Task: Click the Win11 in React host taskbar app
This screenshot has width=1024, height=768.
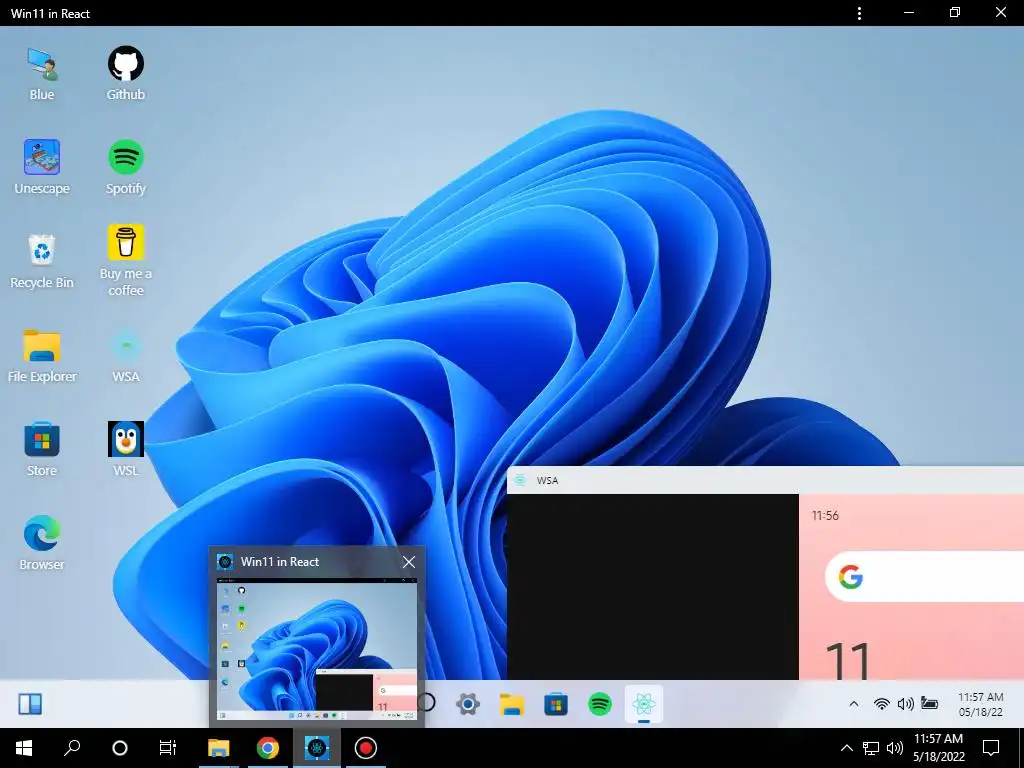Action: tap(317, 748)
